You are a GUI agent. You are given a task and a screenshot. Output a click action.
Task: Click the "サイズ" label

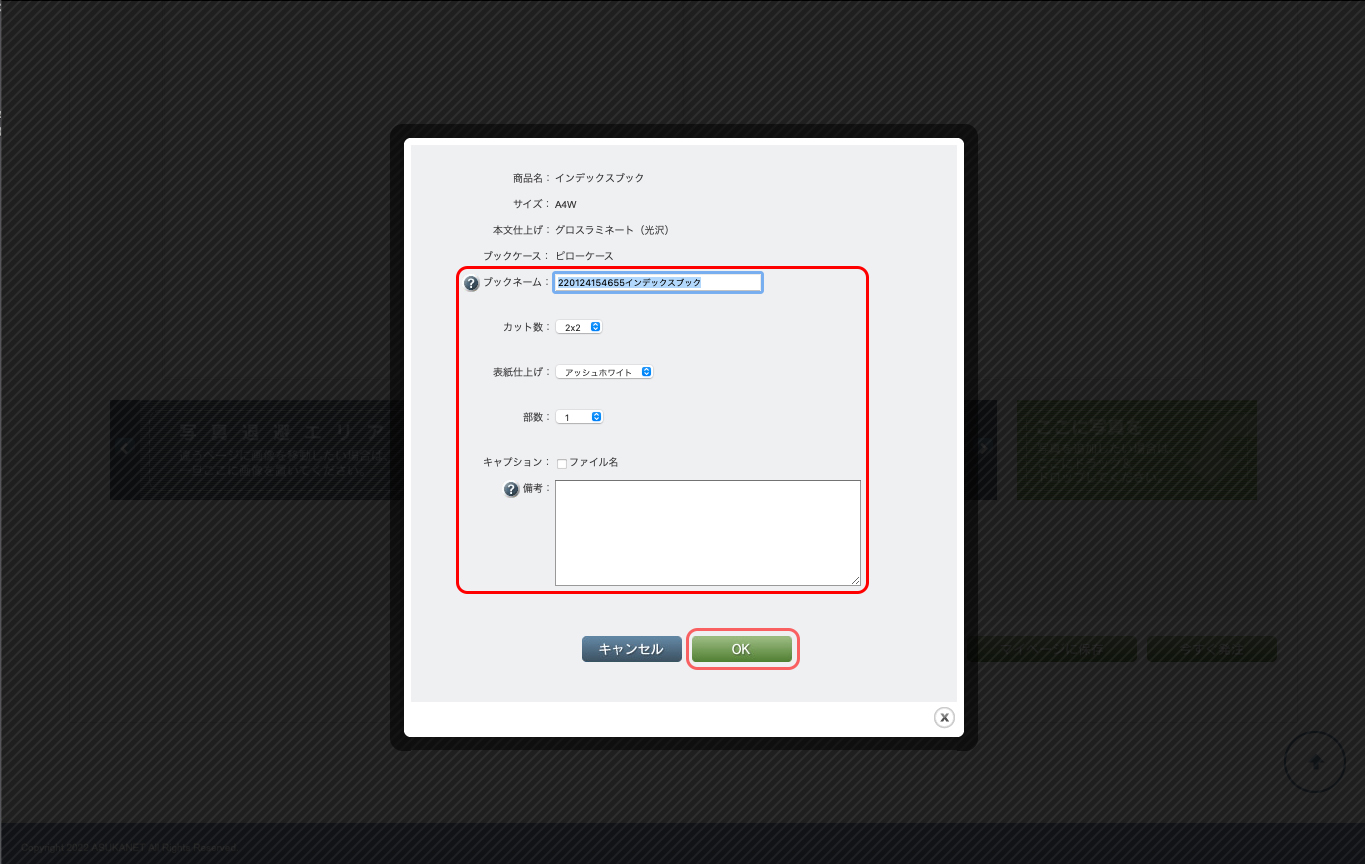point(528,204)
